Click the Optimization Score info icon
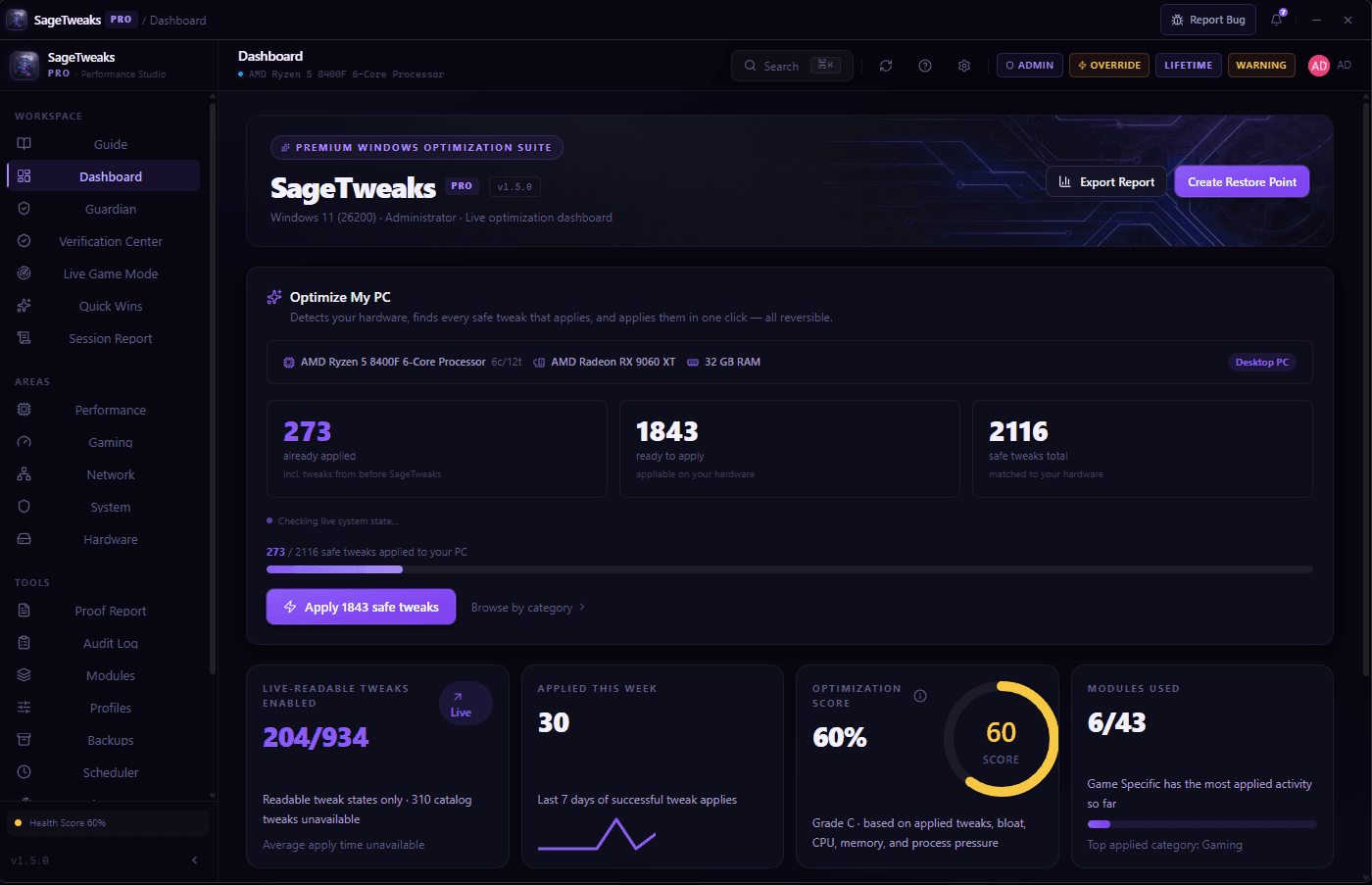Viewport: 1372px width, 885px height. 920,696
